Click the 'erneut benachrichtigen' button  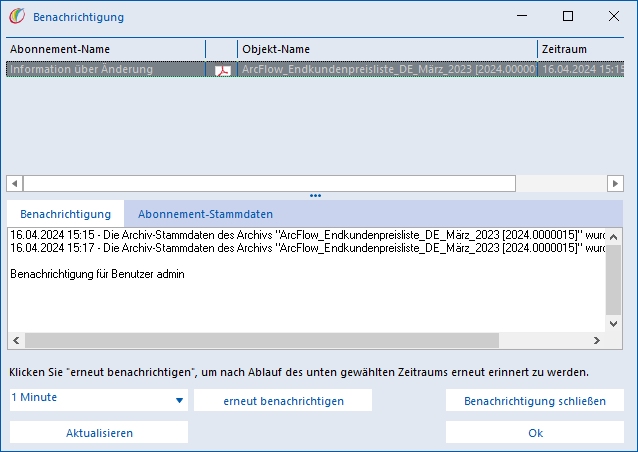[283, 401]
